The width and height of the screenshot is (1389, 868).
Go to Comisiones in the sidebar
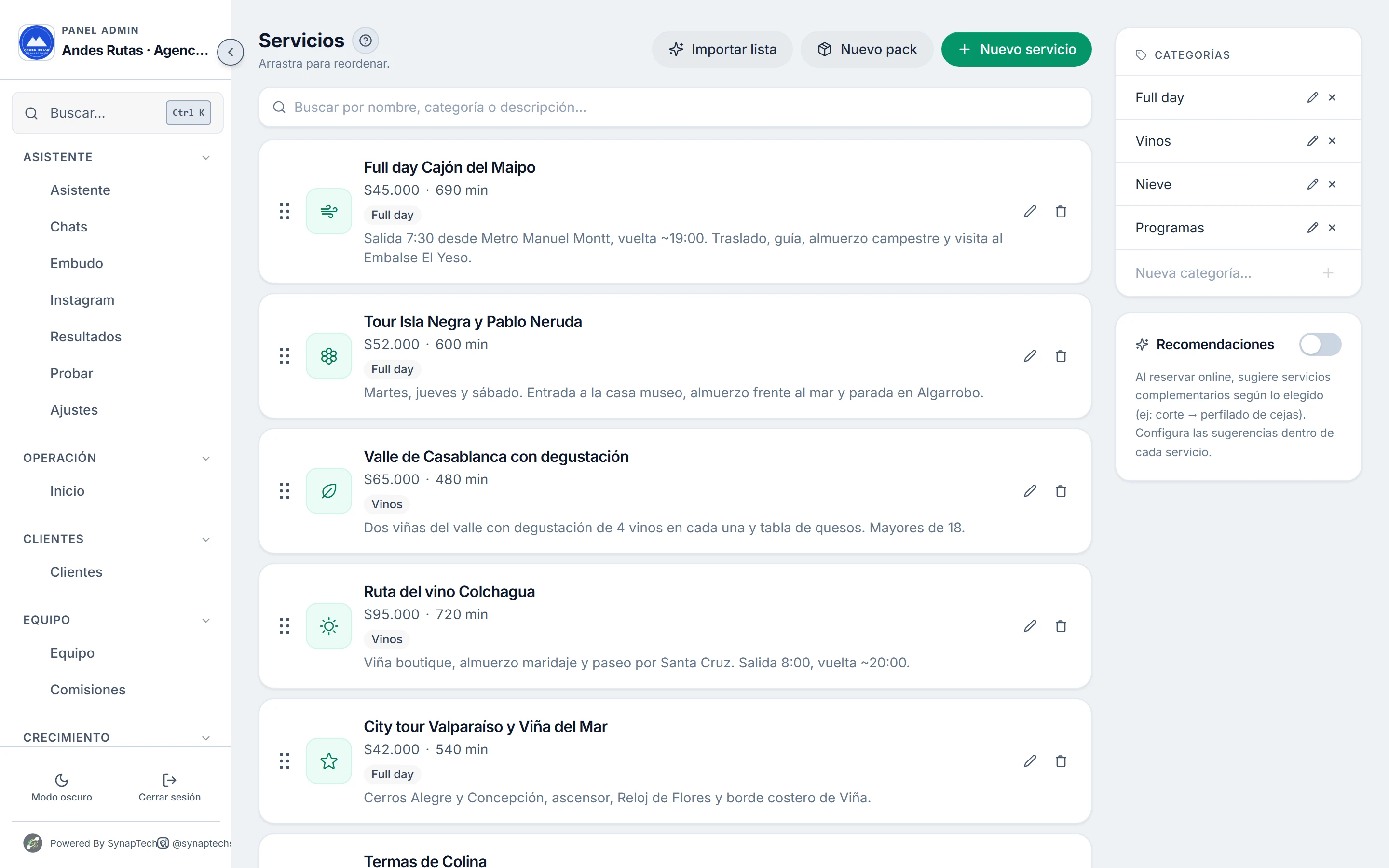coord(88,690)
